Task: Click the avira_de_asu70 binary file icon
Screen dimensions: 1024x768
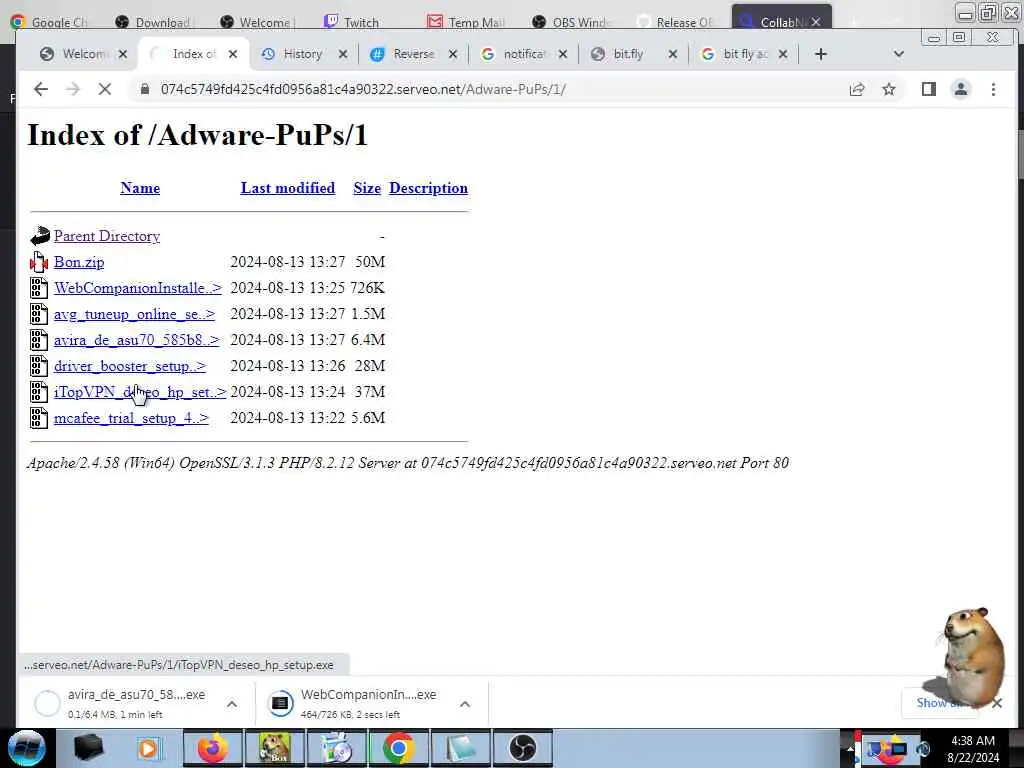Action: [x=39, y=340]
